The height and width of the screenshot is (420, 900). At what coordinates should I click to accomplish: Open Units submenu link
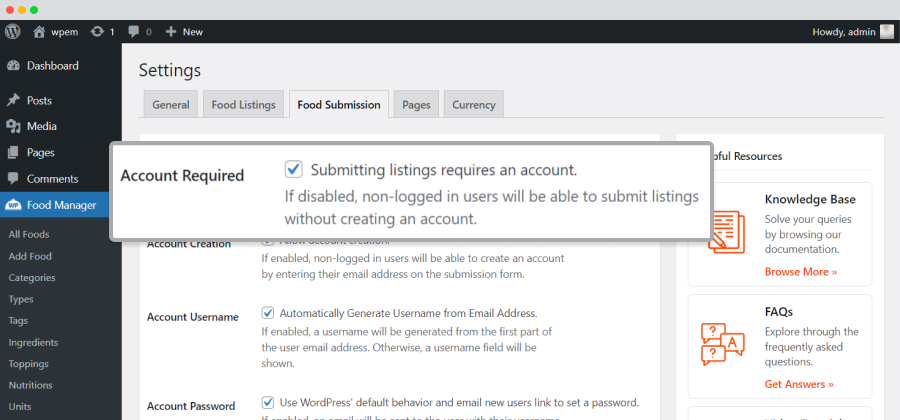20,406
